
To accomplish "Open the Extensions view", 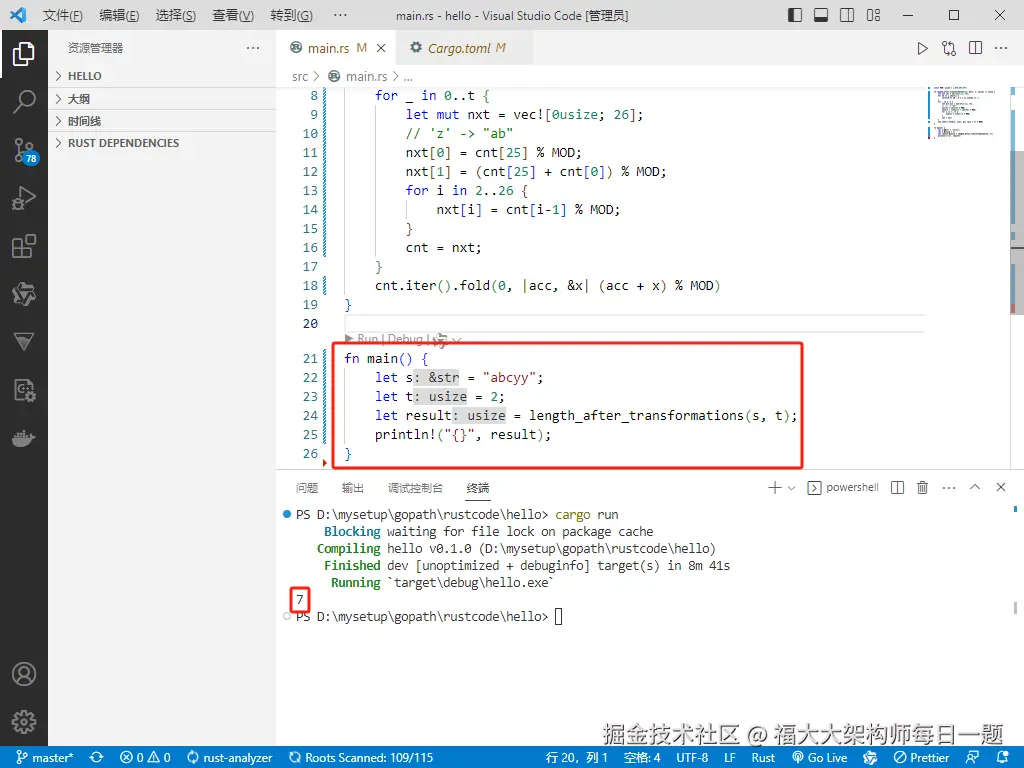I will [24, 246].
